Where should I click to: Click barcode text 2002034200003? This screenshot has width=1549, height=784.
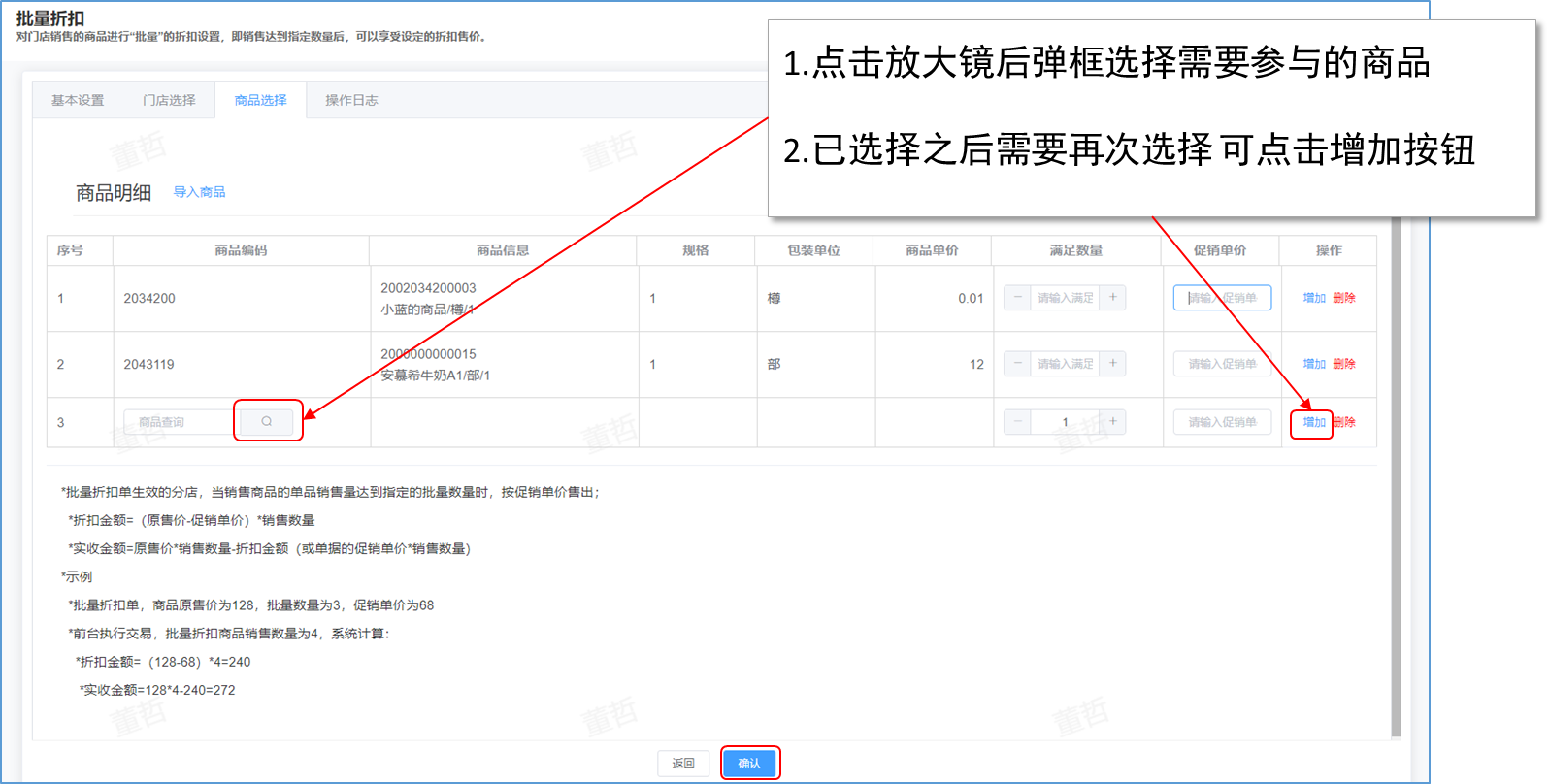click(x=428, y=288)
